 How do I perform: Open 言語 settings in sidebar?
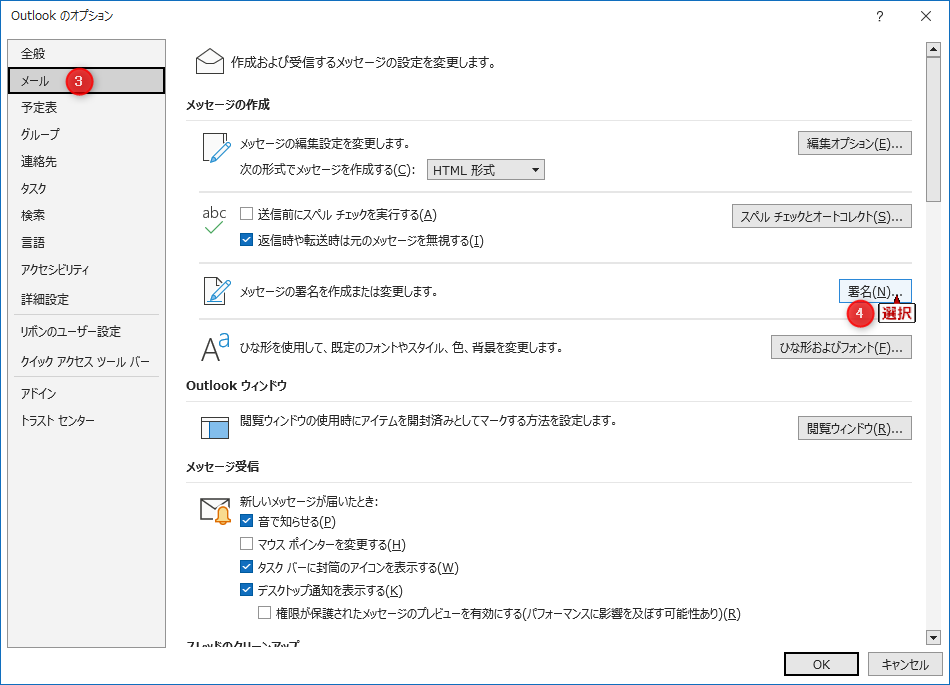[86, 242]
